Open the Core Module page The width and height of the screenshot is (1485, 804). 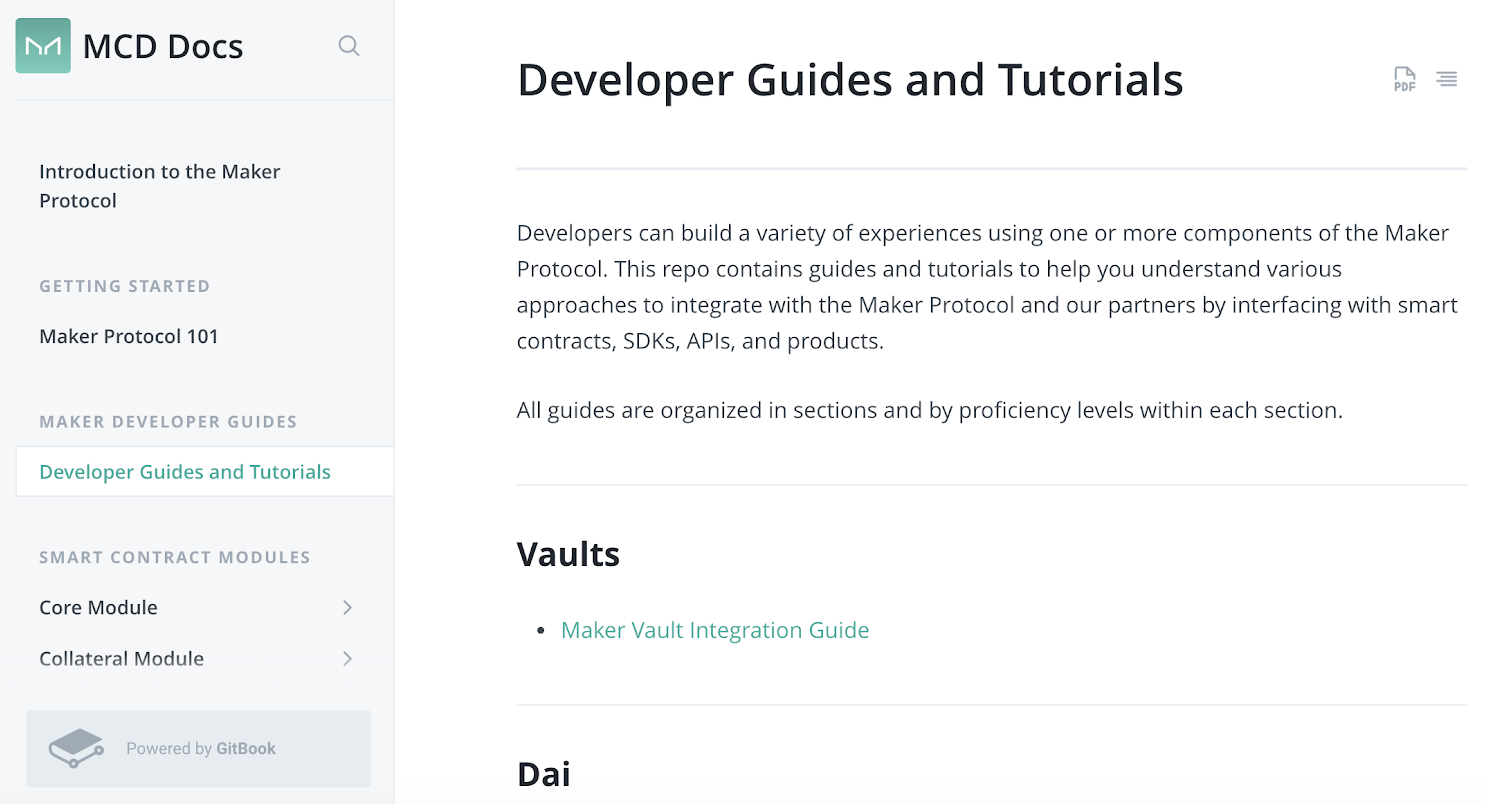(x=98, y=607)
